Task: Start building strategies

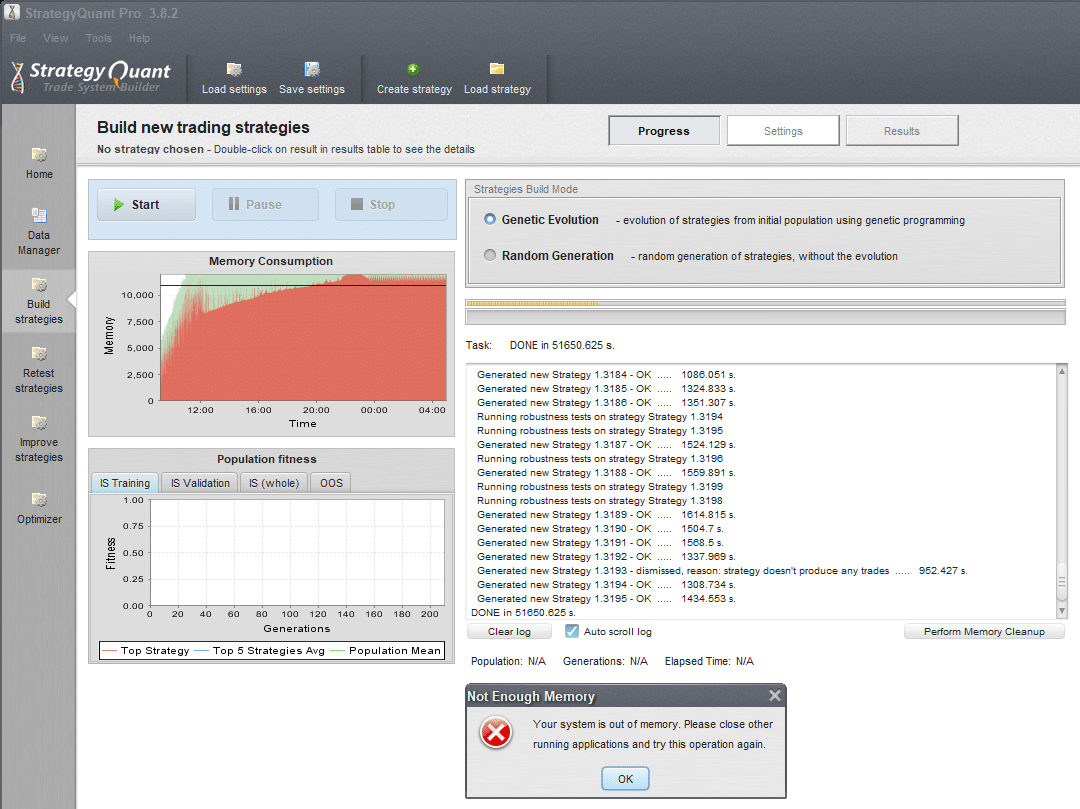Action: 146,204
